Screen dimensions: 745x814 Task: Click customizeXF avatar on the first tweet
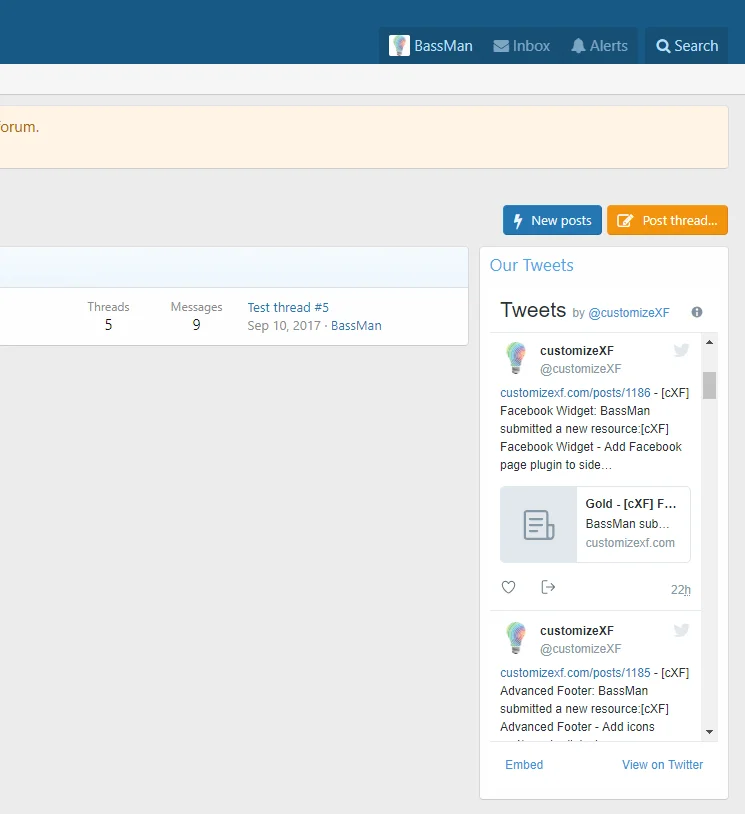(x=516, y=358)
